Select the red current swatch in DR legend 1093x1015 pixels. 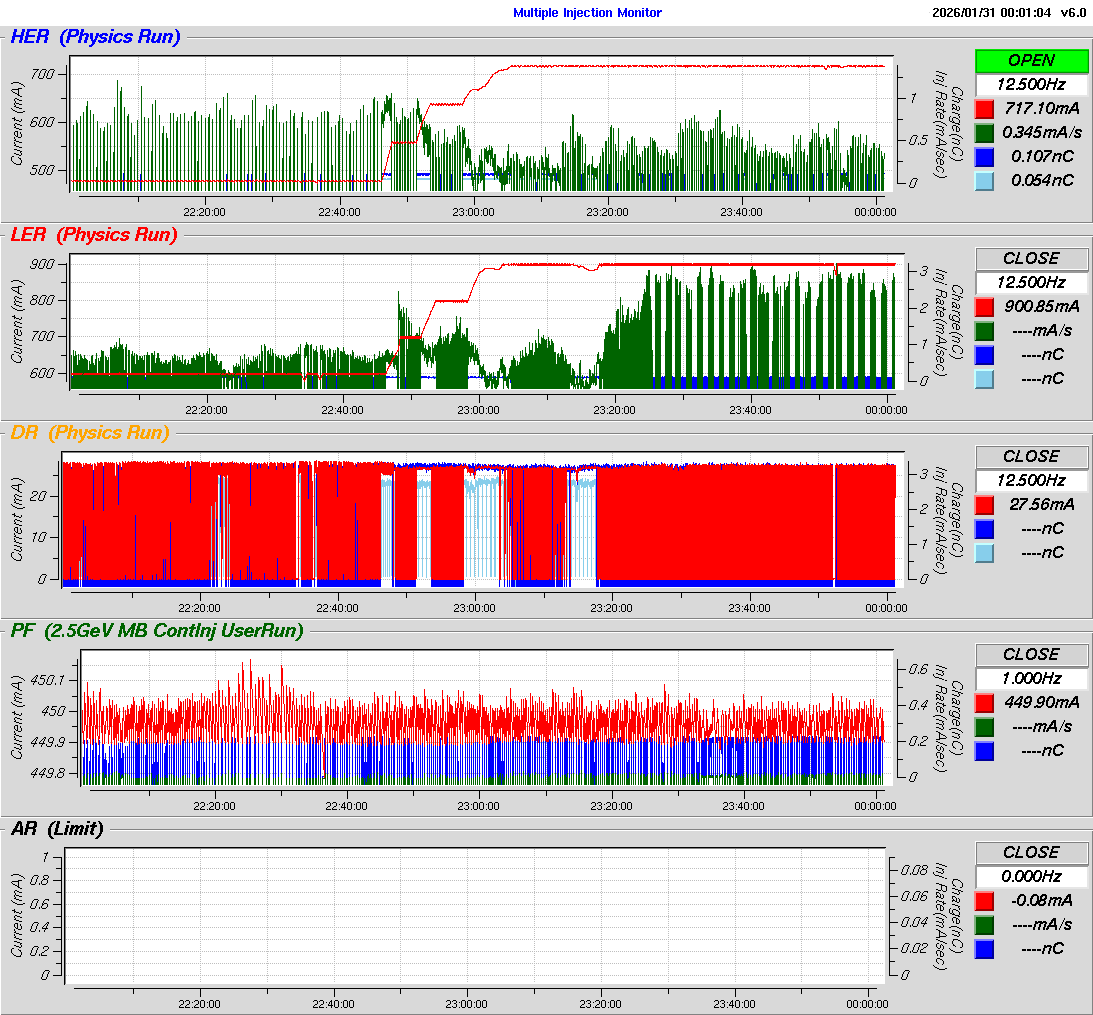click(x=985, y=505)
